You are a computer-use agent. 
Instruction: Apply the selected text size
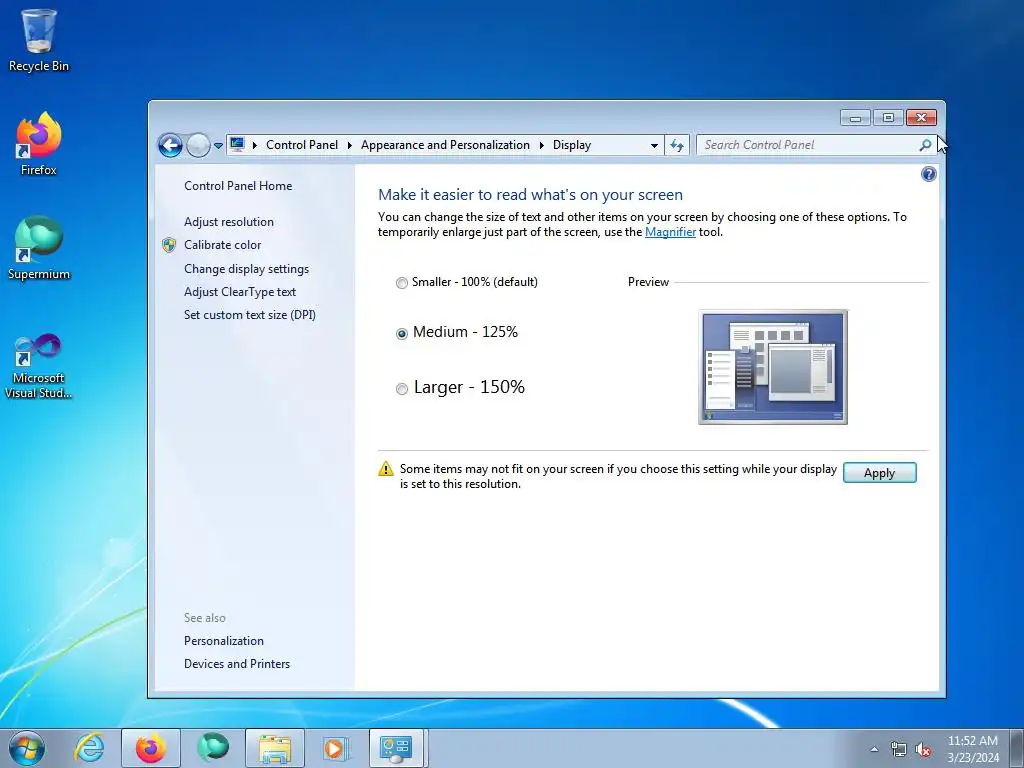879,473
